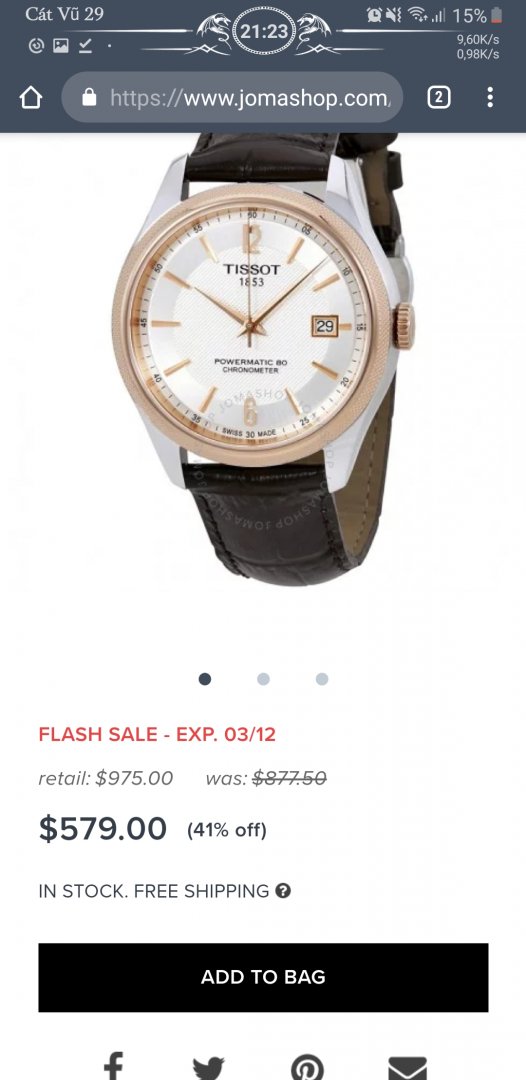The image size is (526, 1080).
Task: Tap the battery 15% status indicator
Action: point(477,15)
